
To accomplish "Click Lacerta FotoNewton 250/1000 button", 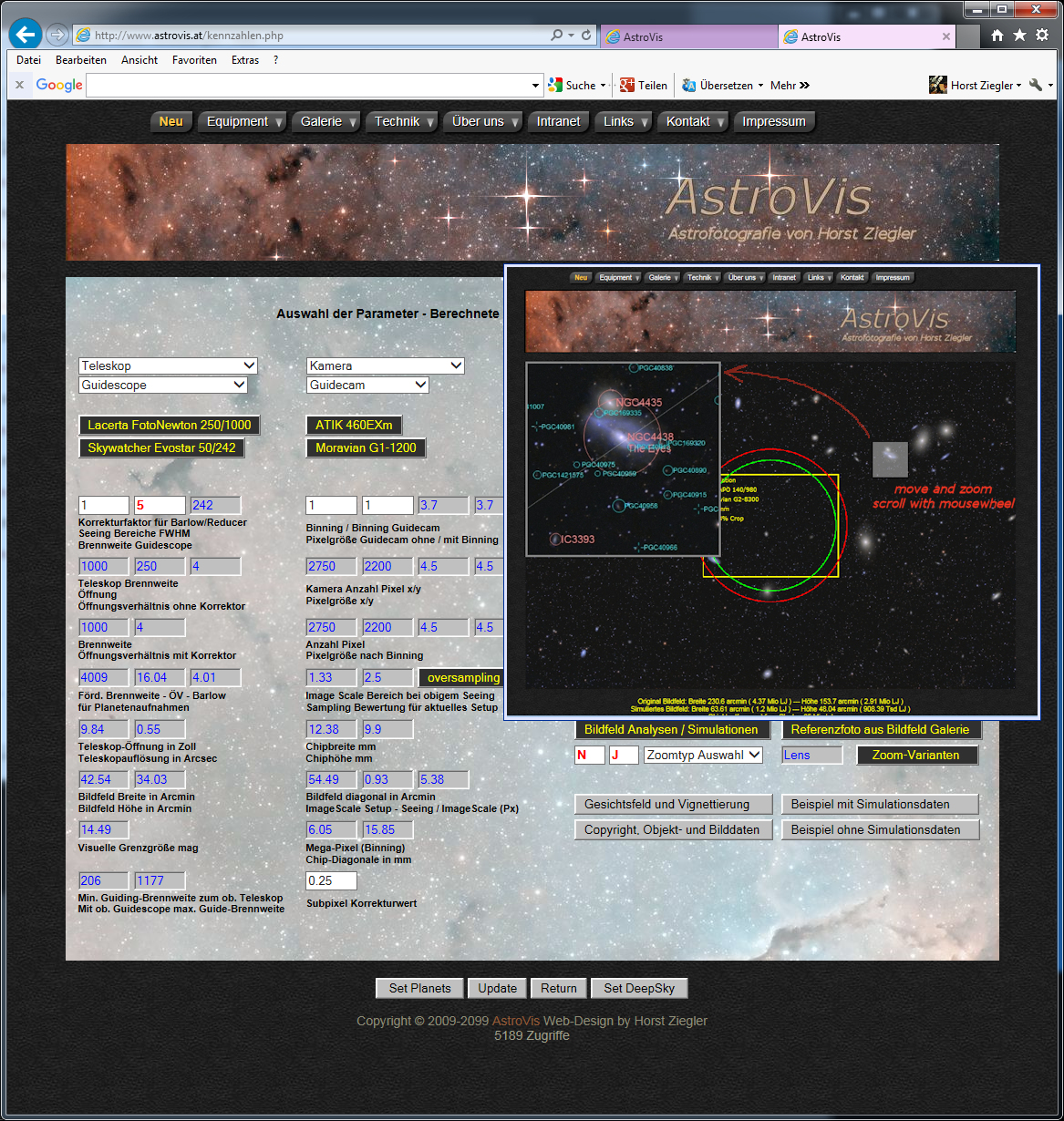I will 170,425.
